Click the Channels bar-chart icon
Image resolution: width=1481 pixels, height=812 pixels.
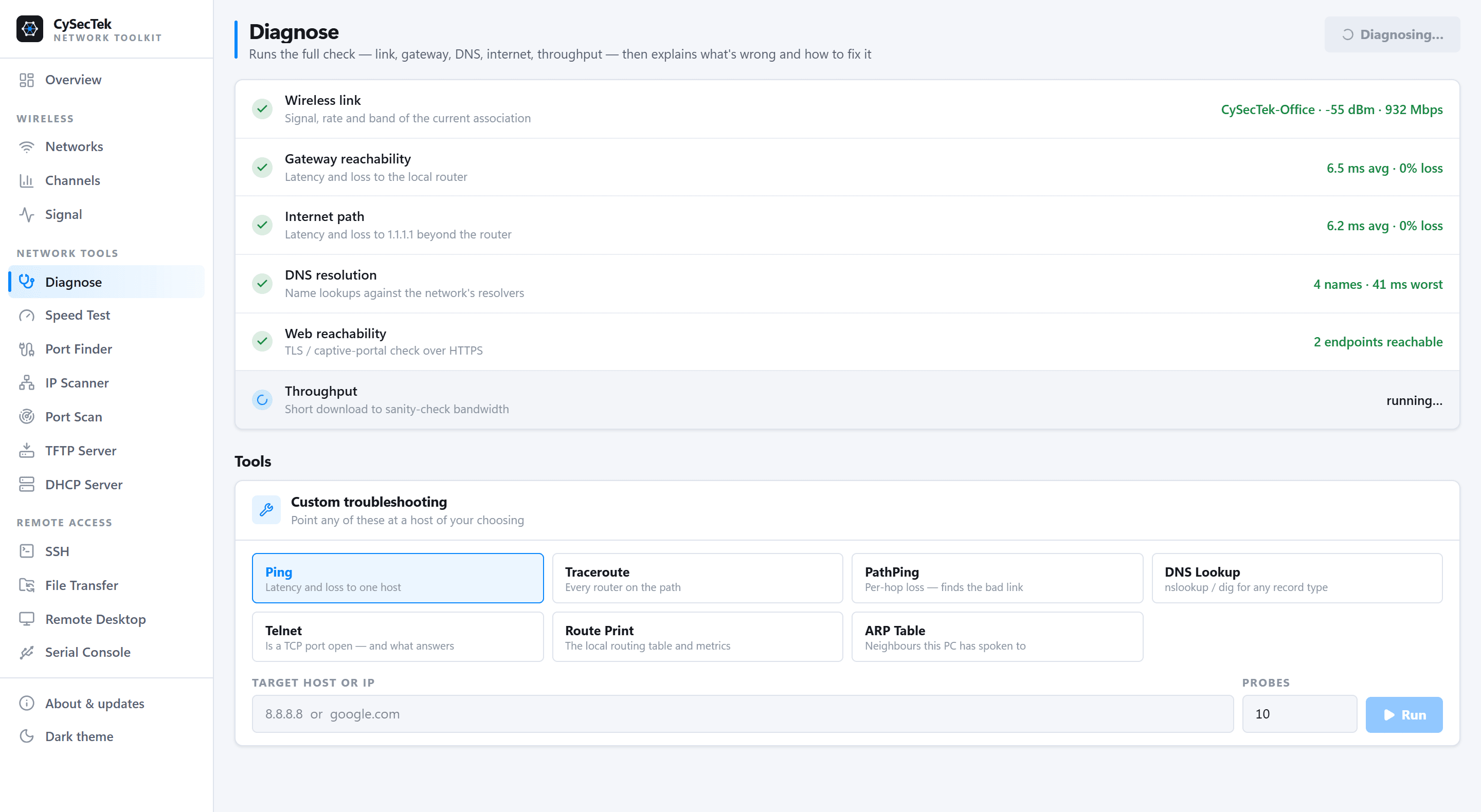point(26,180)
